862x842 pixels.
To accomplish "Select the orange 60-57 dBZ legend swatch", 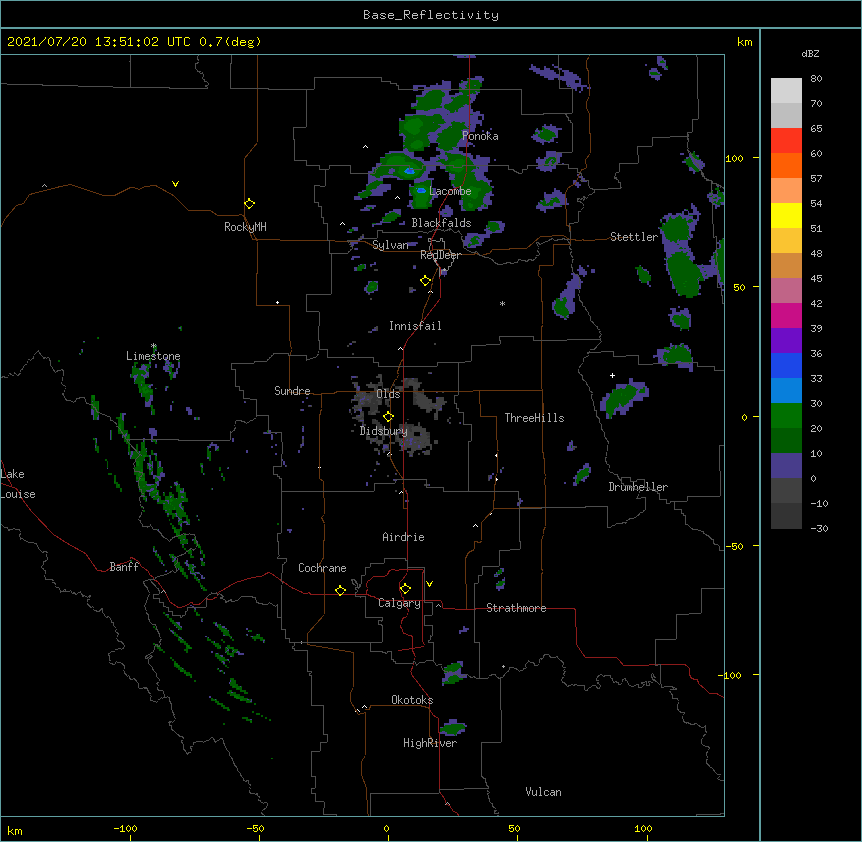I will [x=786, y=165].
